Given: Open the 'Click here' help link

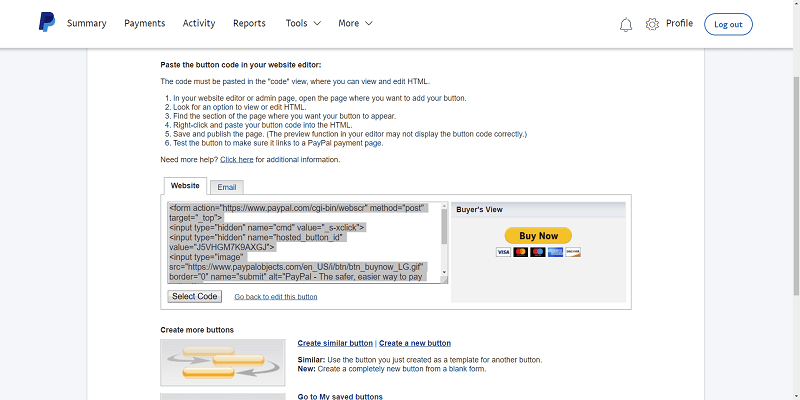Looking at the screenshot, I should [236, 159].
